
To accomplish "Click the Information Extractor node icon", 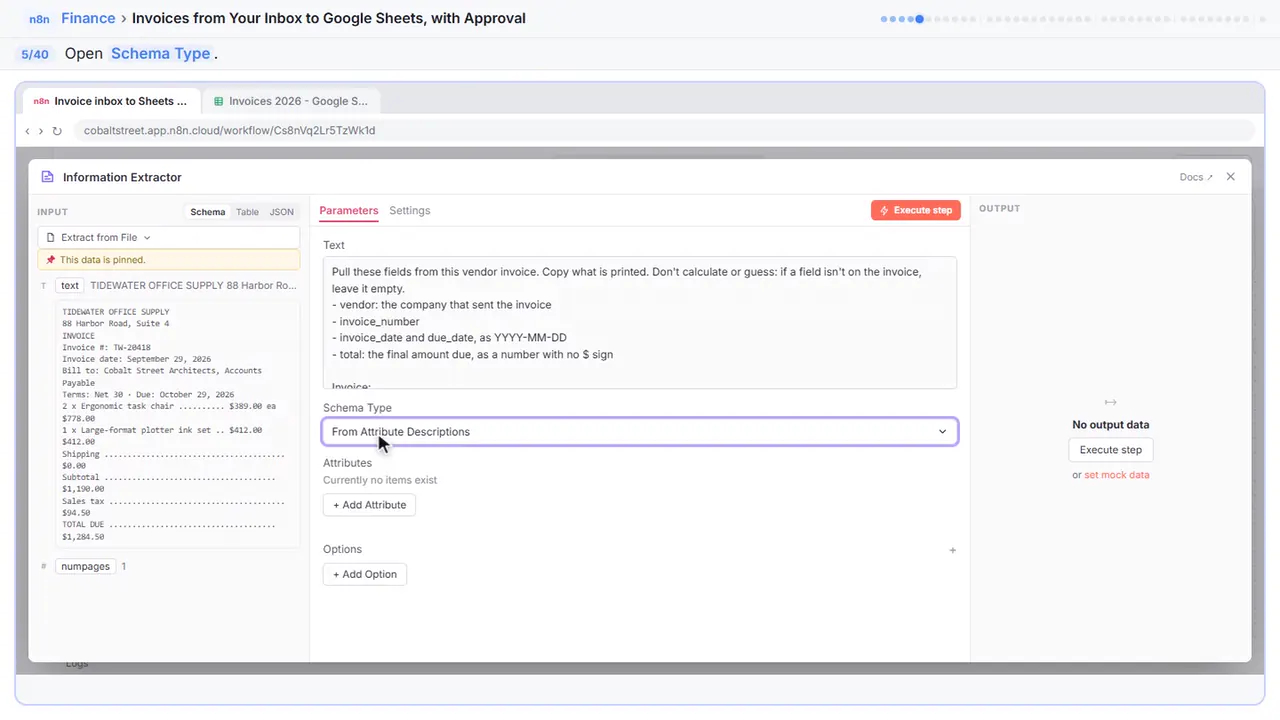I will tap(47, 177).
